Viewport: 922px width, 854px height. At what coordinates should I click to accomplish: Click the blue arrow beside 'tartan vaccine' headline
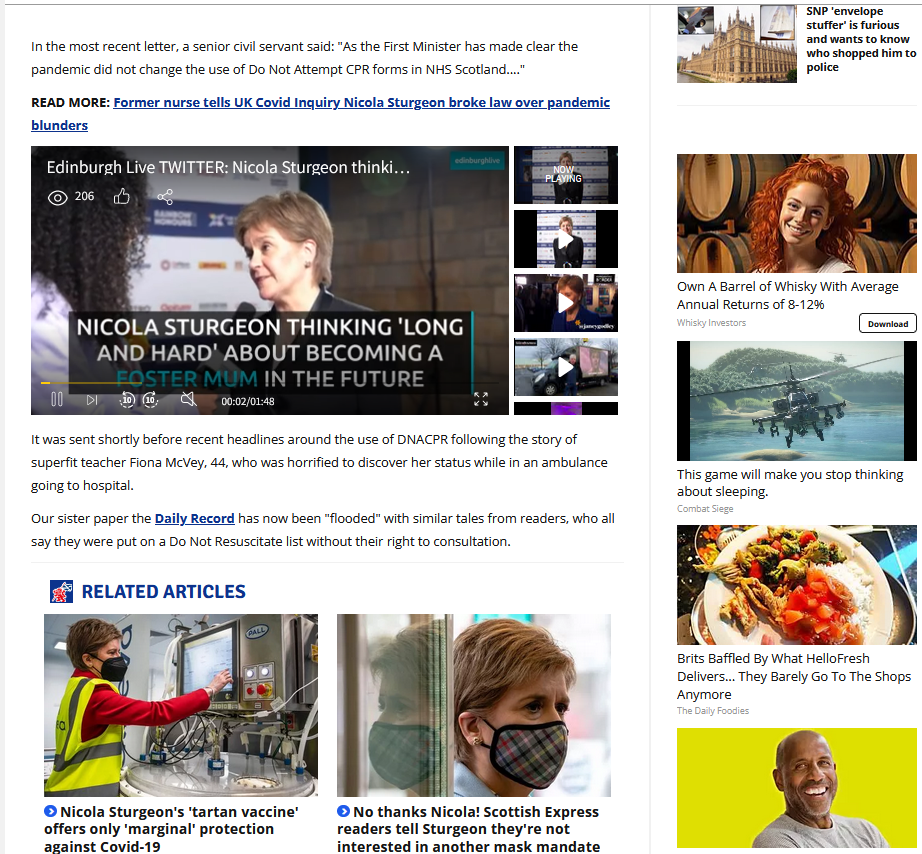click(51, 811)
